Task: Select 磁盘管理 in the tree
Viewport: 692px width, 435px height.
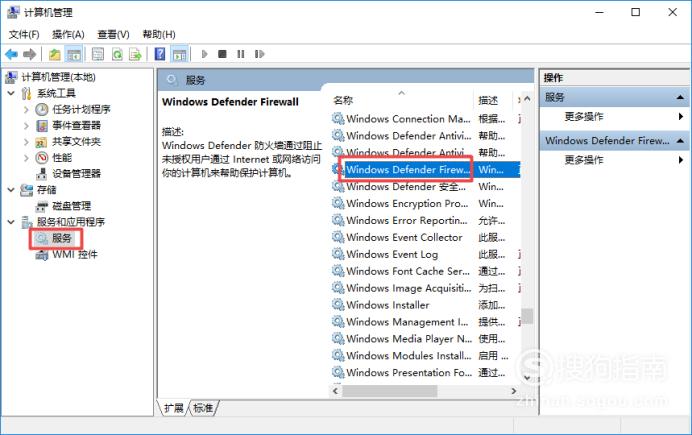Action: [x=71, y=206]
